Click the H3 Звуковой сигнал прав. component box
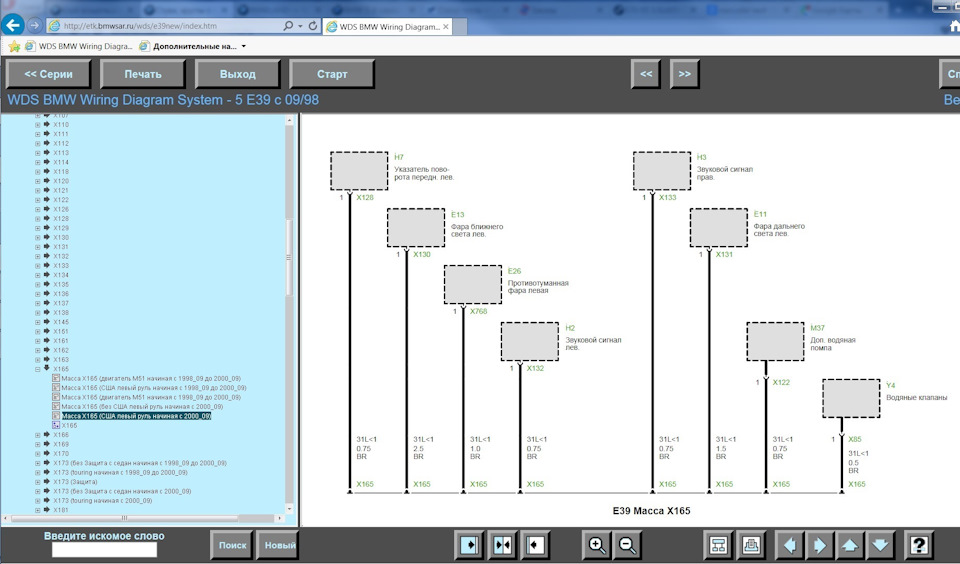Screen dimensions: 960x564 (x=662, y=171)
